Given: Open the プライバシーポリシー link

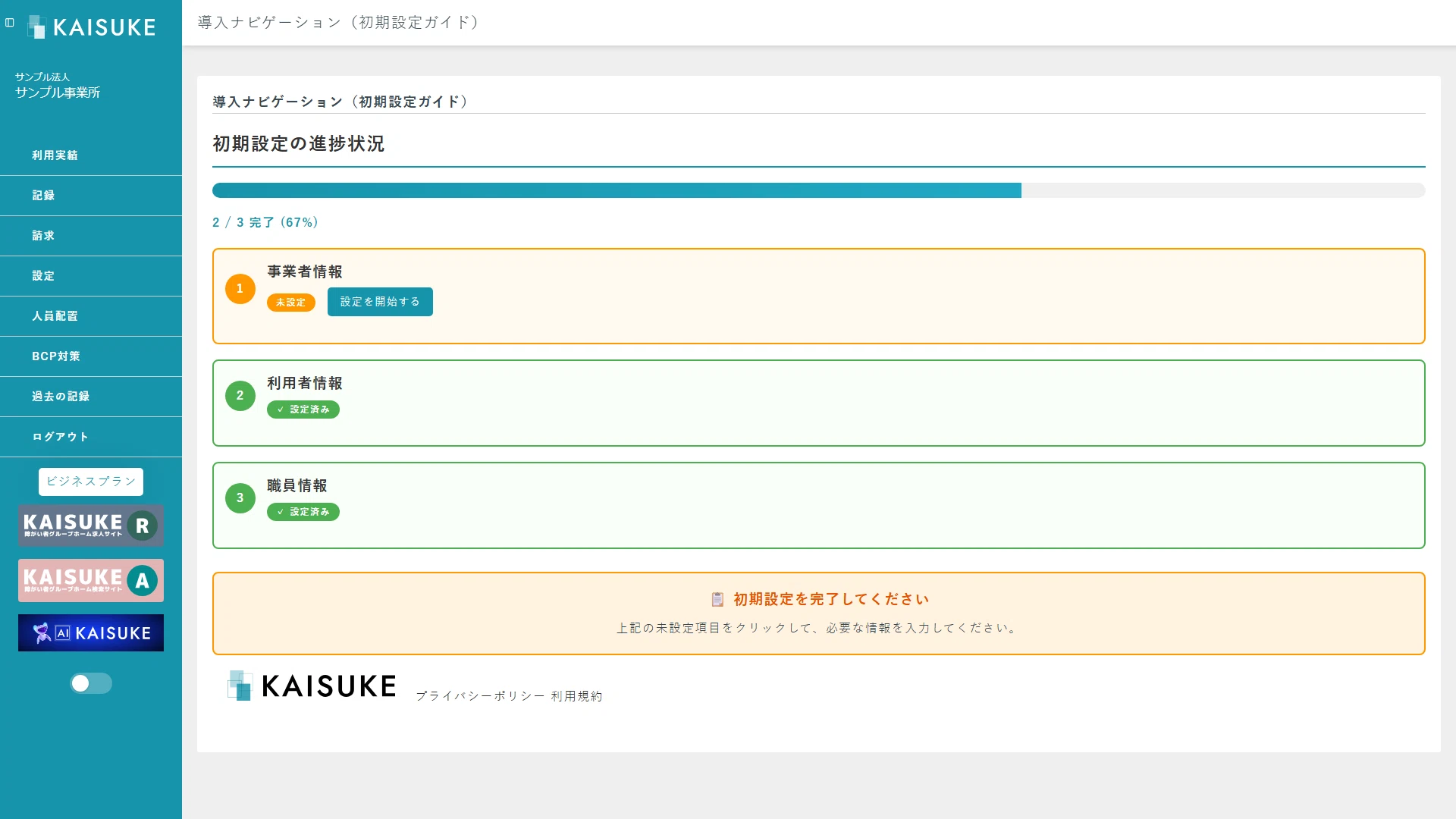Looking at the screenshot, I should click(x=480, y=696).
